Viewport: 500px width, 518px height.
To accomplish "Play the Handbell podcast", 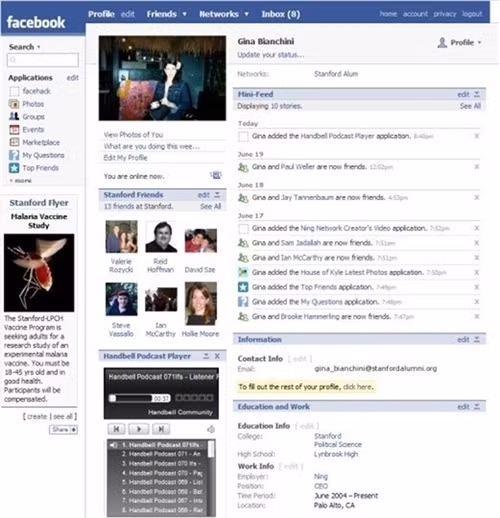I will tap(139, 429).
